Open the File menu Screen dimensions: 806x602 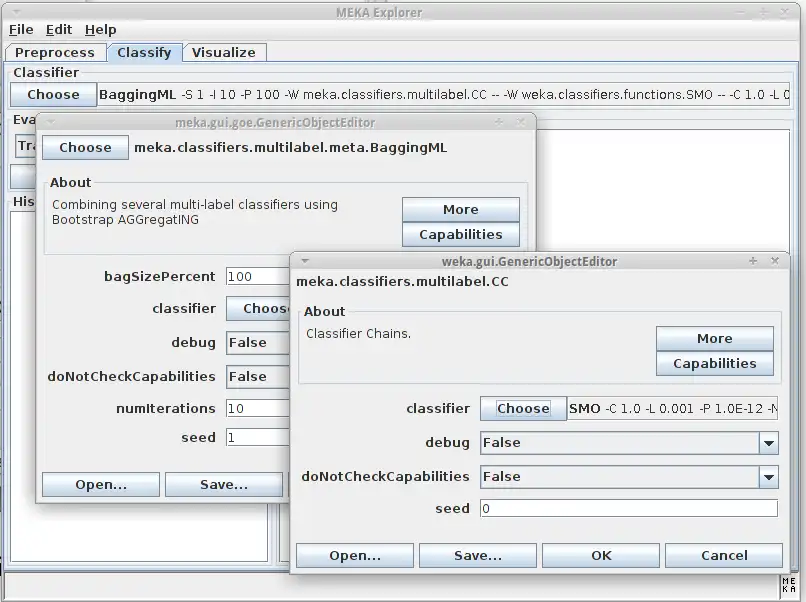click(x=19, y=29)
